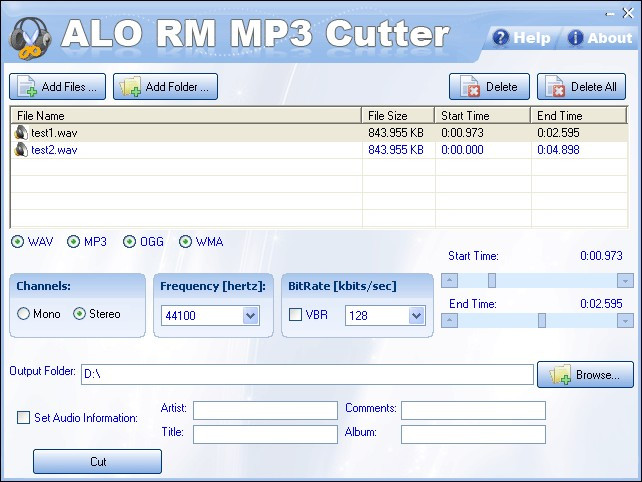Sort by File Size column header
The image size is (642, 482).
click(x=398, y=115)
